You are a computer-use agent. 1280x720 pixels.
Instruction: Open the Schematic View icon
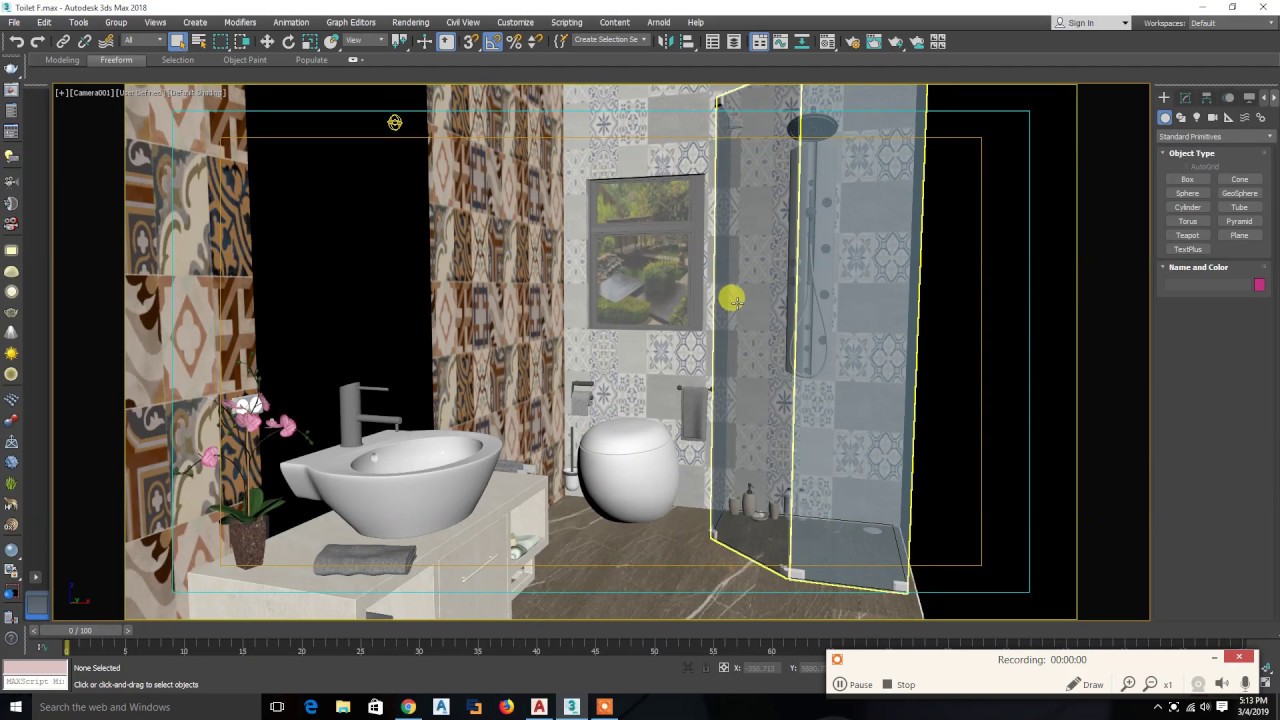click(x=802, y=41)
